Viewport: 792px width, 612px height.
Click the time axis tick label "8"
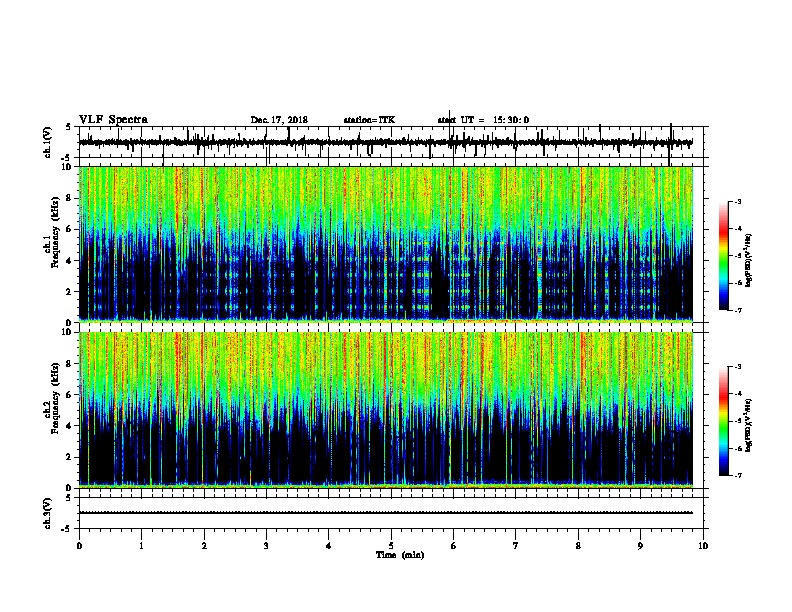[578, 546]
